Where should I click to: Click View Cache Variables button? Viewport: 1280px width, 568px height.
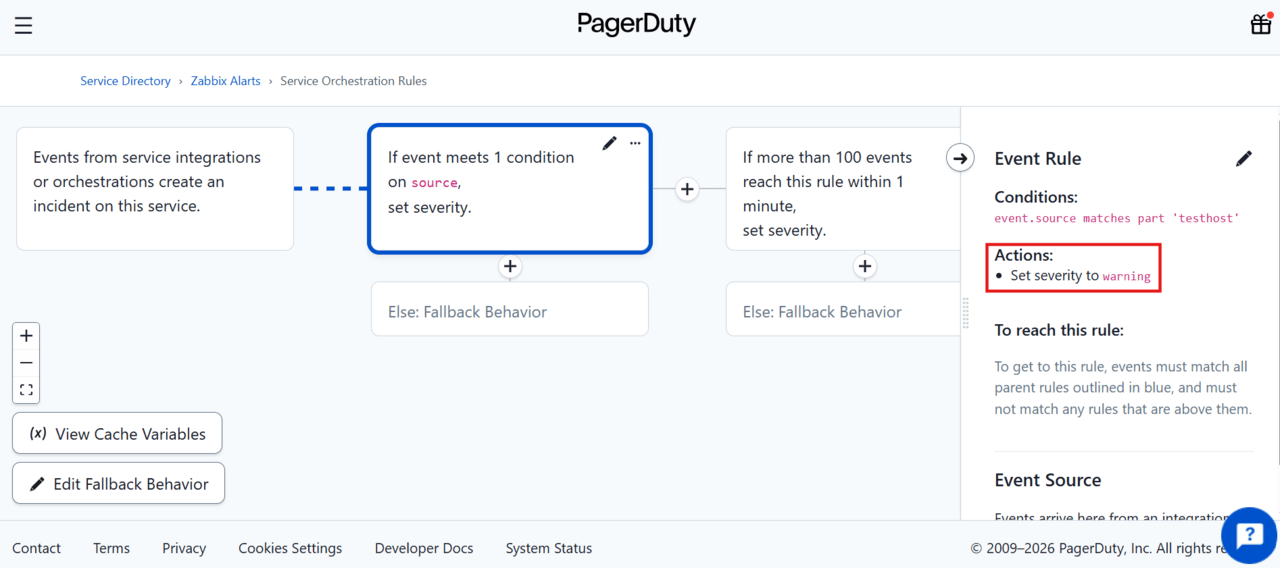pos(117,433)
